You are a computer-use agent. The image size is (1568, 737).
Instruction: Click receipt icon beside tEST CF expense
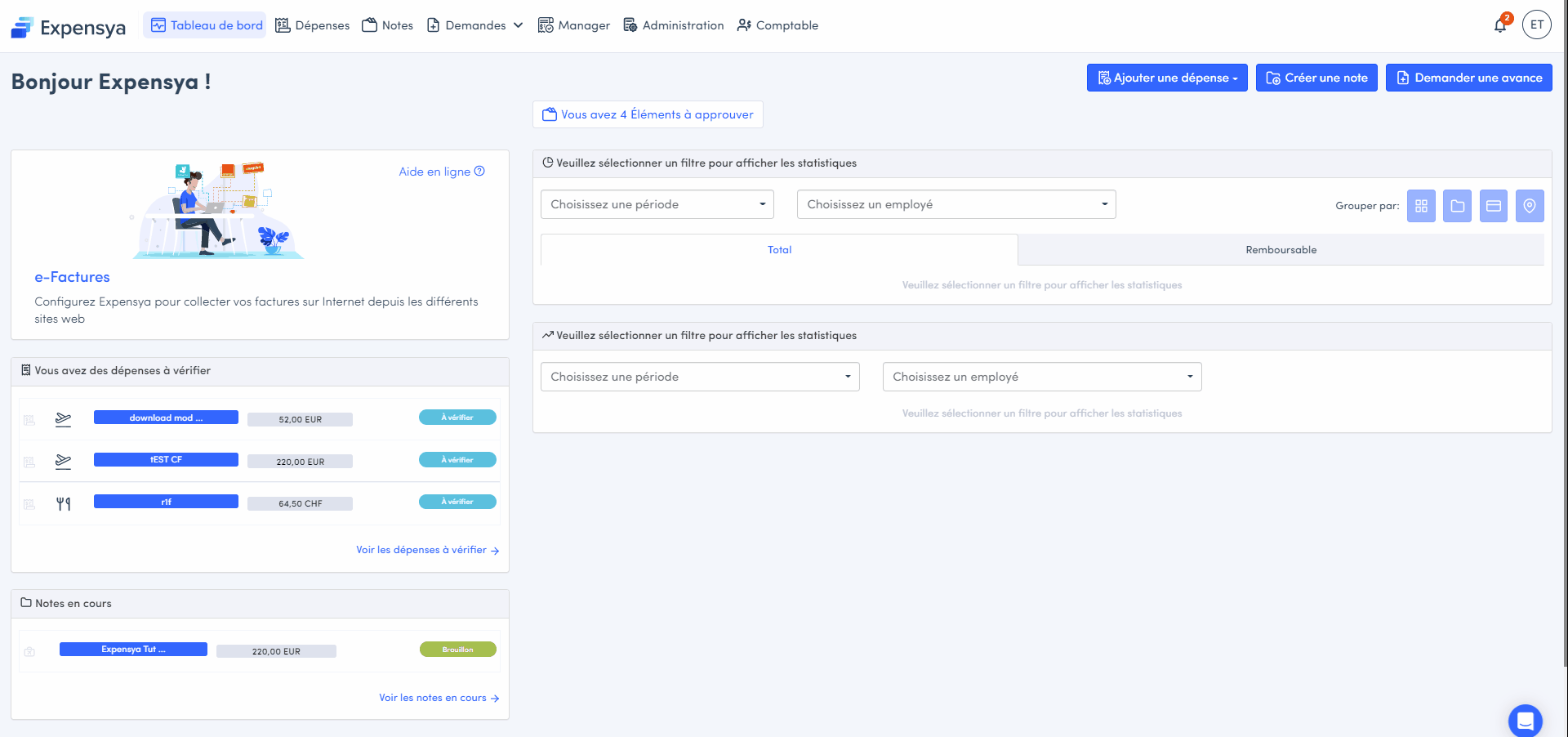click(29, 462)
